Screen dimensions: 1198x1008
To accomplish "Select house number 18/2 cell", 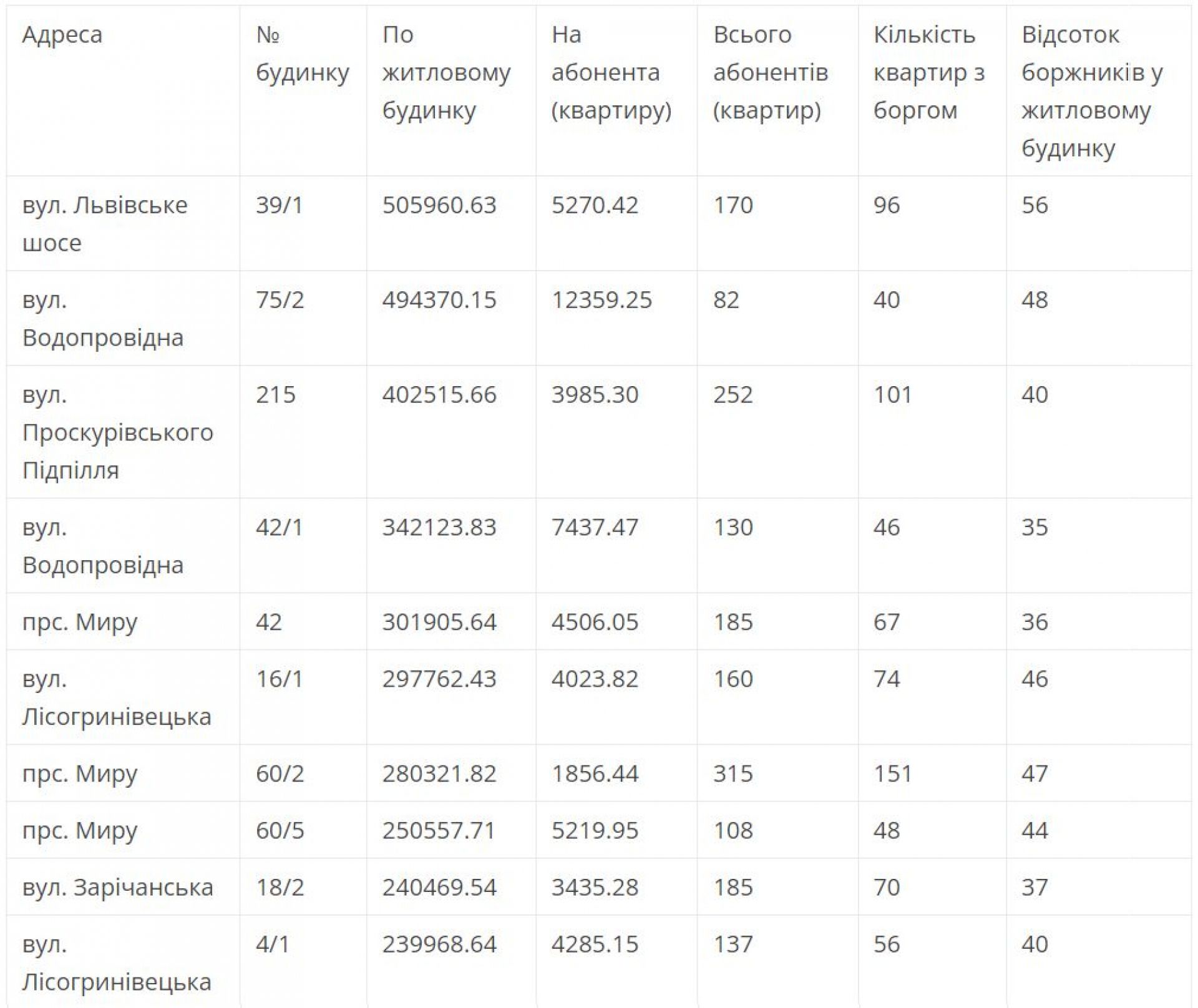I will (280, 887).
